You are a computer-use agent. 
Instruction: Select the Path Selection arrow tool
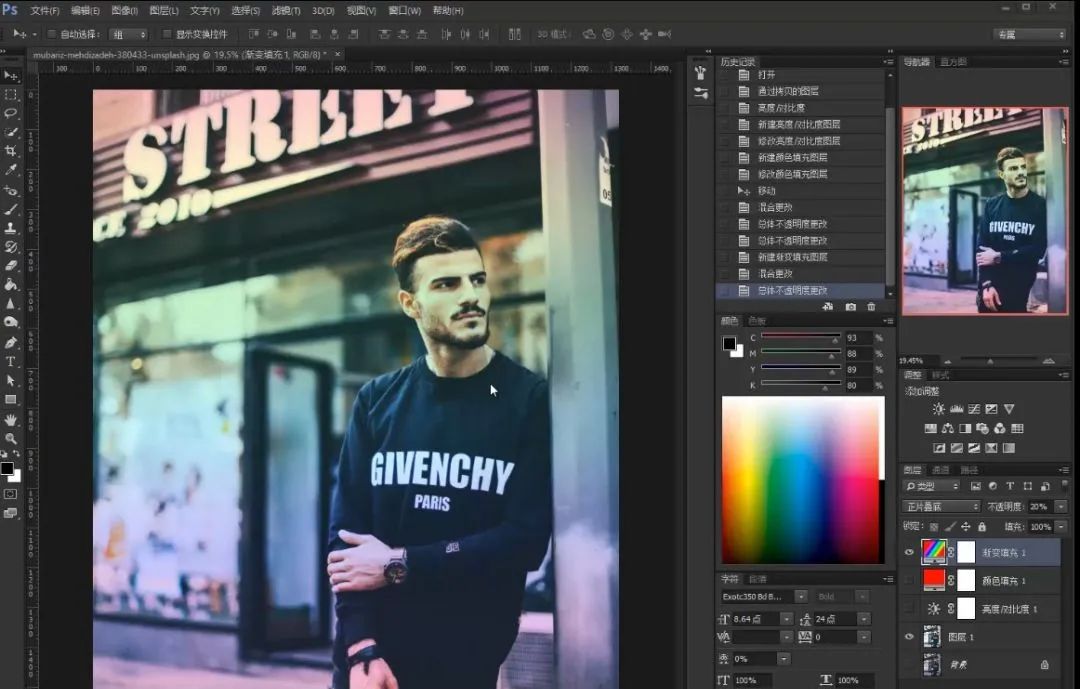[x=11, y=380]
